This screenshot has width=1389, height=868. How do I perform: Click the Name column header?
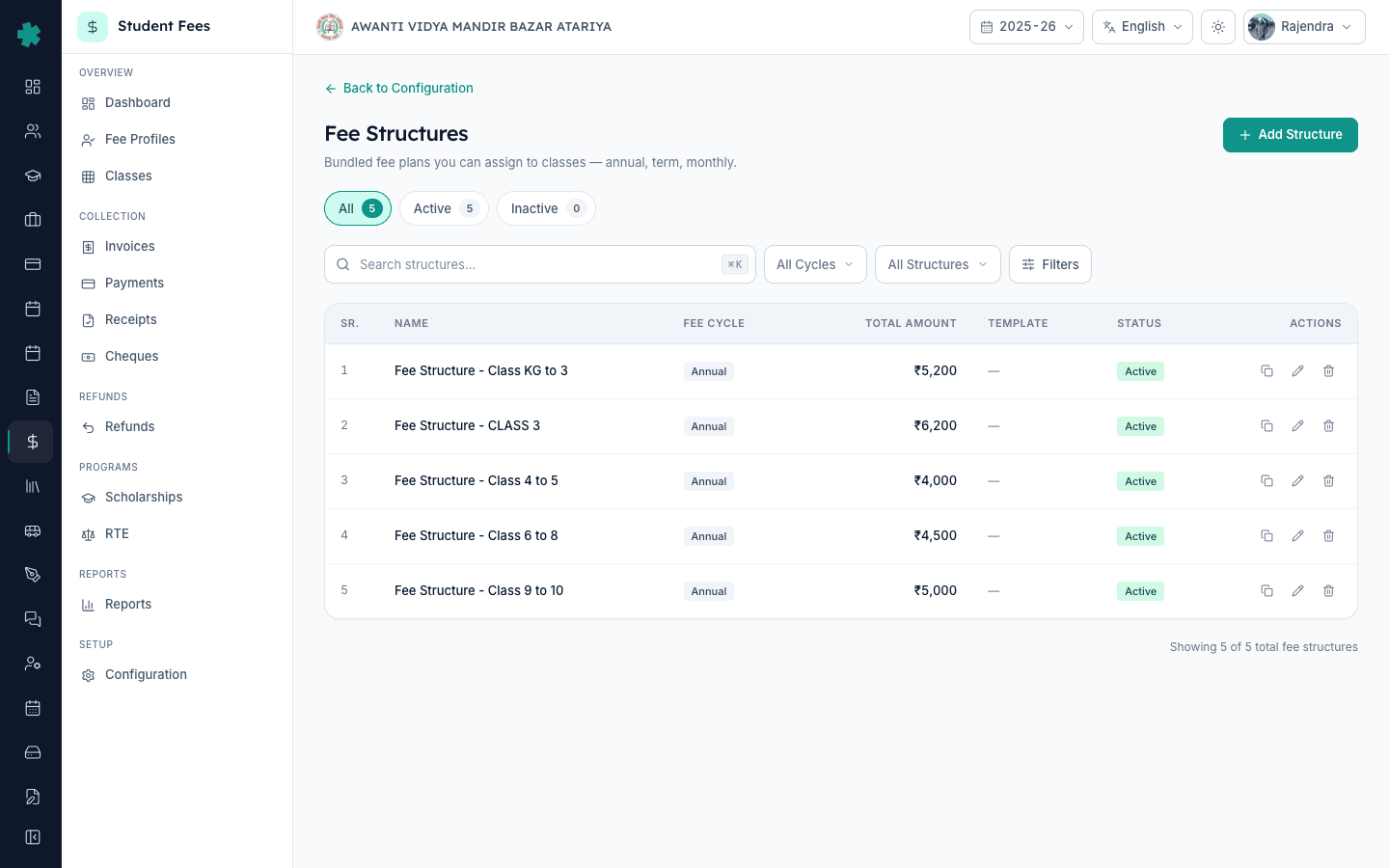[x=411, y=324]
